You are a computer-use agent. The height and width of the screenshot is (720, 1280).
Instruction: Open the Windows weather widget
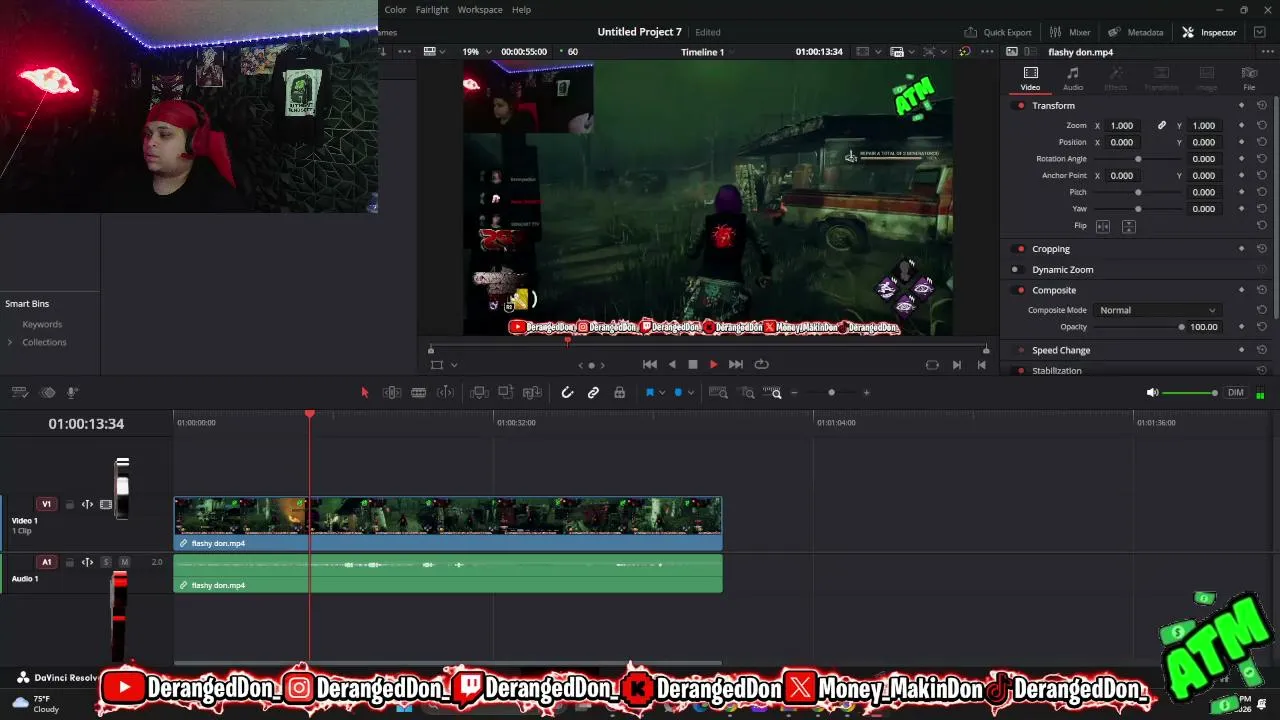[x=35, y=704]
